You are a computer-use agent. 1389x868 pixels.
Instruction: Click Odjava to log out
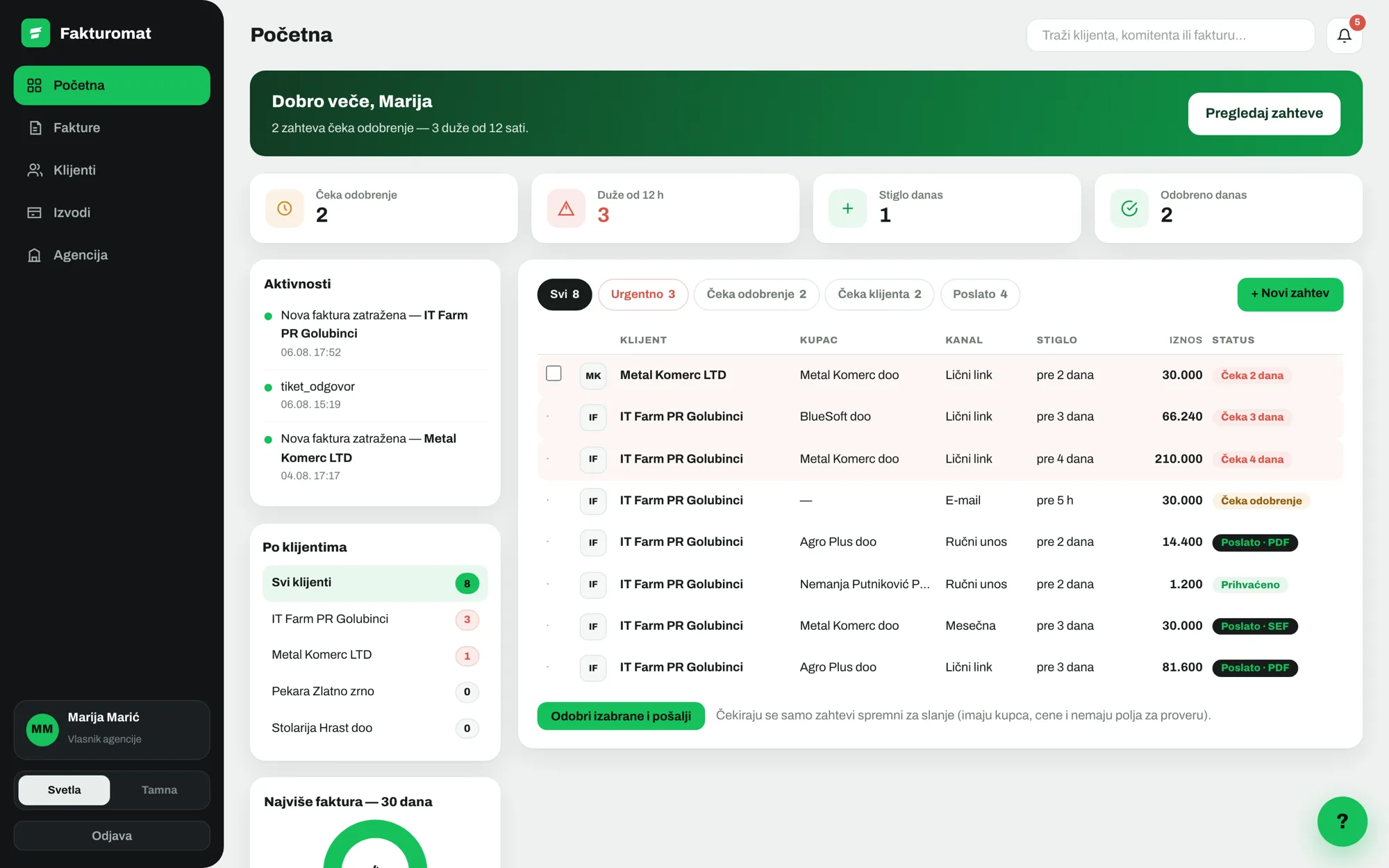tap(112, 835)
